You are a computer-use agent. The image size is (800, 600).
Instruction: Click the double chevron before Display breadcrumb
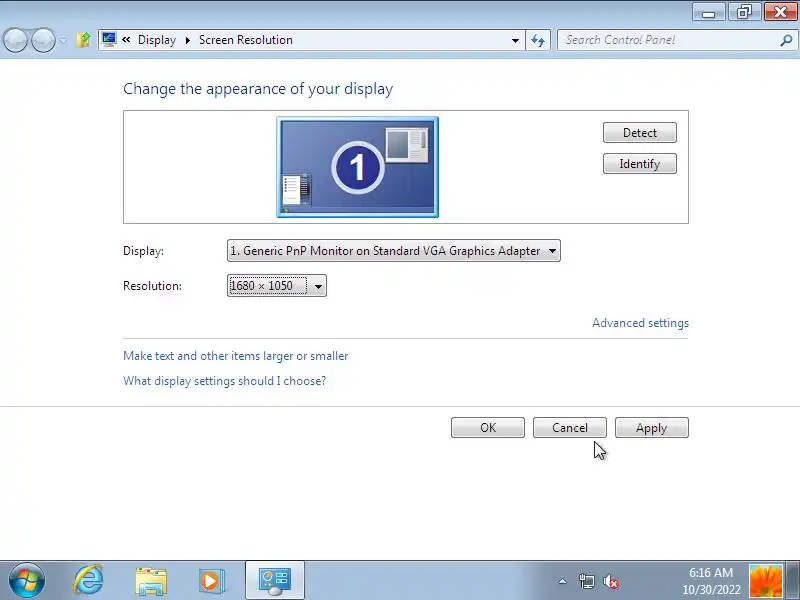(126, 40)
